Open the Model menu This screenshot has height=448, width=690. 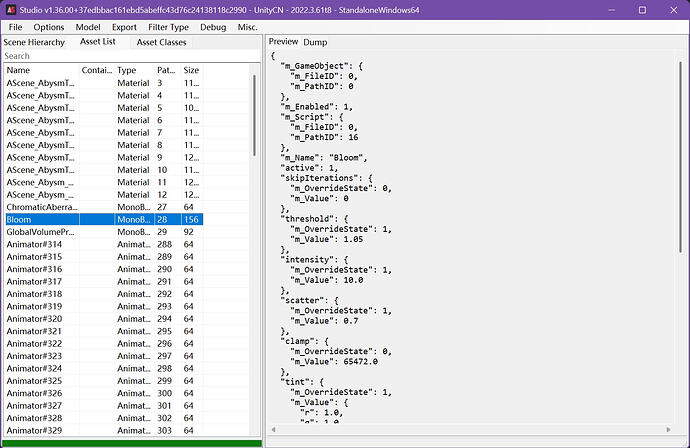tap(88, 27)
